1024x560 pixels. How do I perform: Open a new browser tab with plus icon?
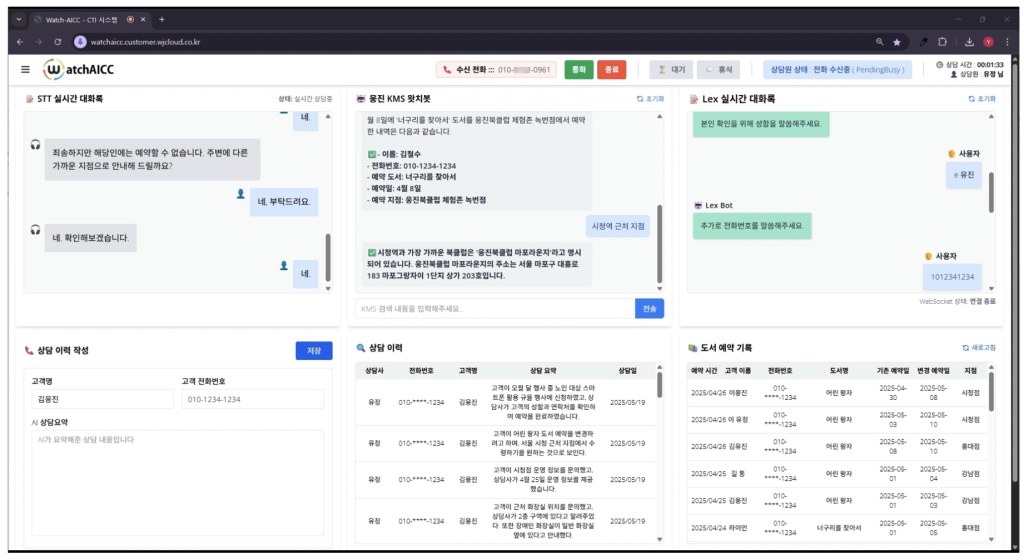click(x=162, y=19)
